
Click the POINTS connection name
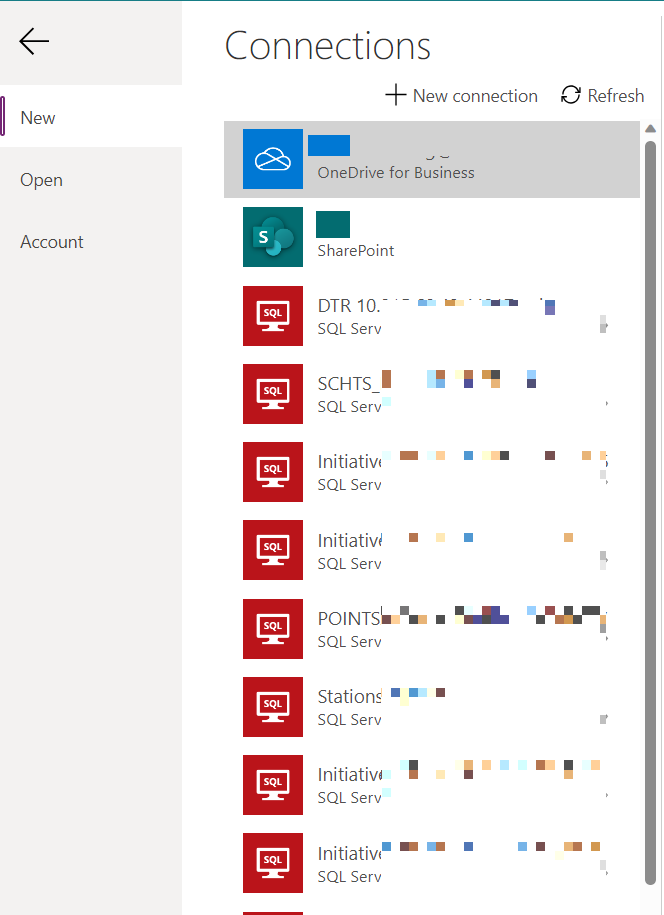349,619
